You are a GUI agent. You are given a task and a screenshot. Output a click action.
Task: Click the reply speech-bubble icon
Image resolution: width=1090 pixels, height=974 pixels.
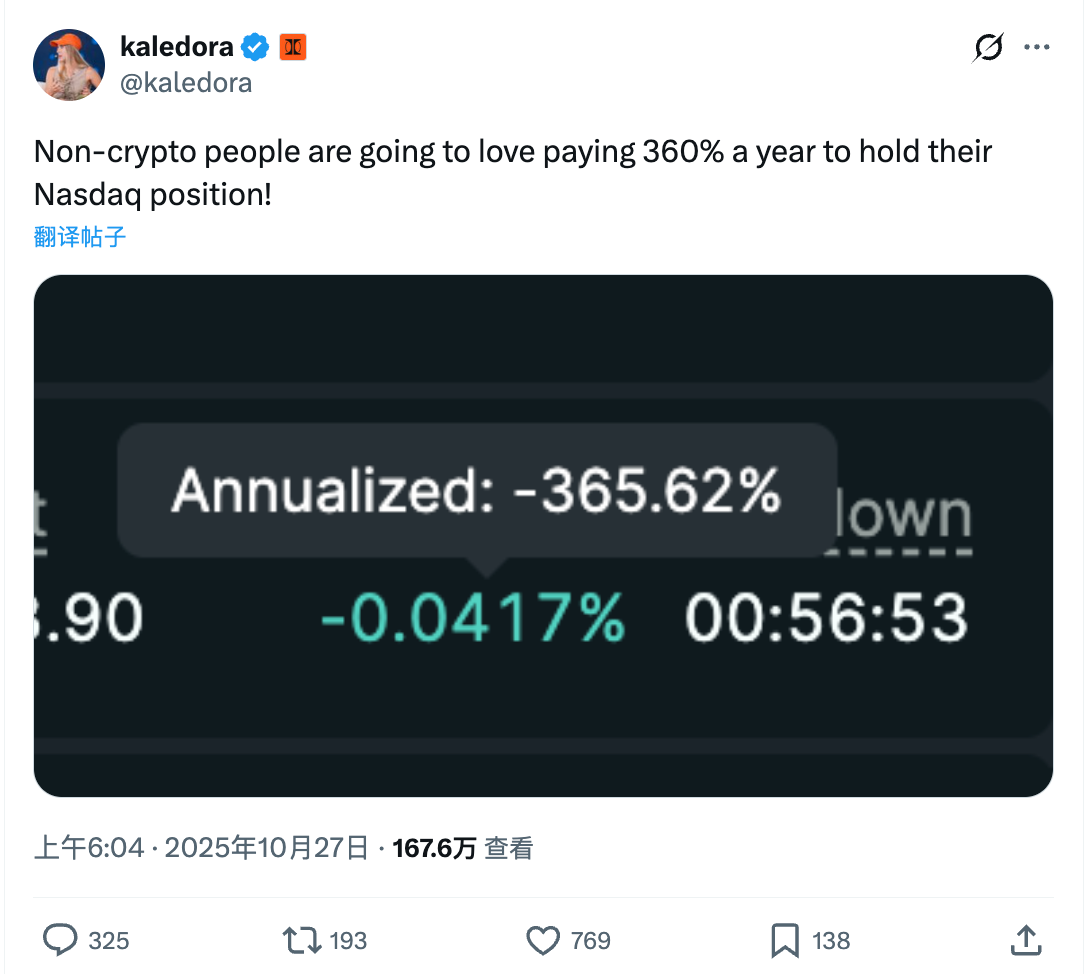tap(61, 940)
